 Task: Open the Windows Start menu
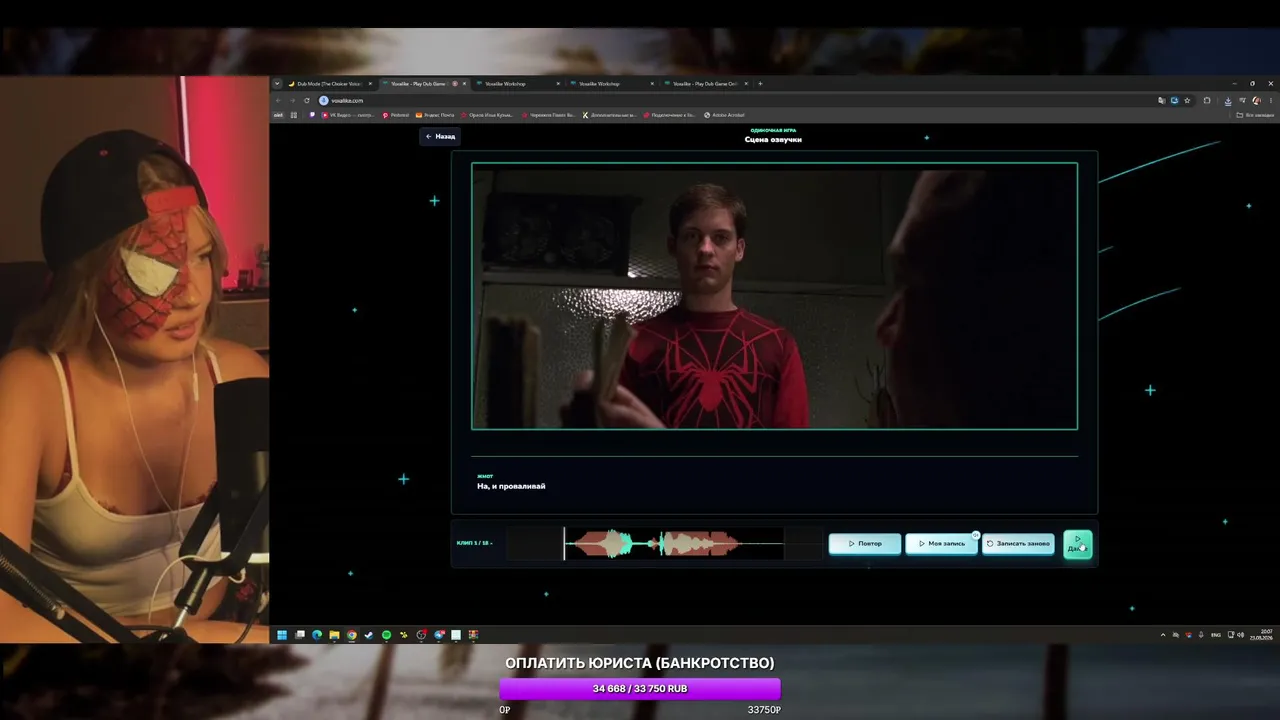coord(282,635)
